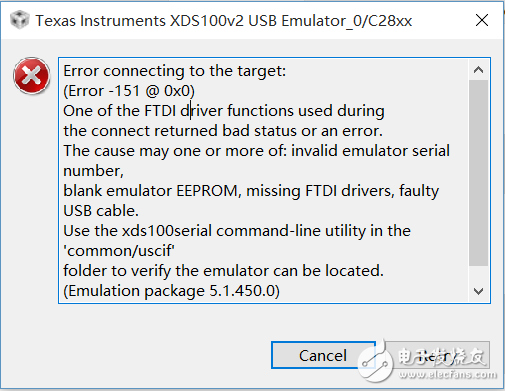Click the gray scrollbar thumb in error message

[x=478, y=173]
